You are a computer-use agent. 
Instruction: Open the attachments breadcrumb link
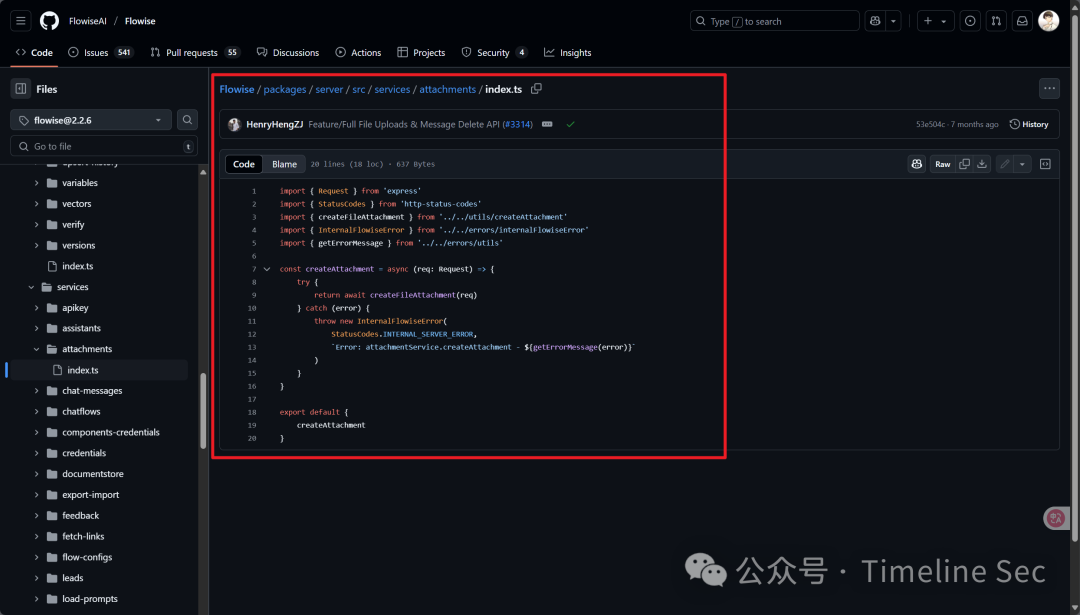(x=448, y=90)
